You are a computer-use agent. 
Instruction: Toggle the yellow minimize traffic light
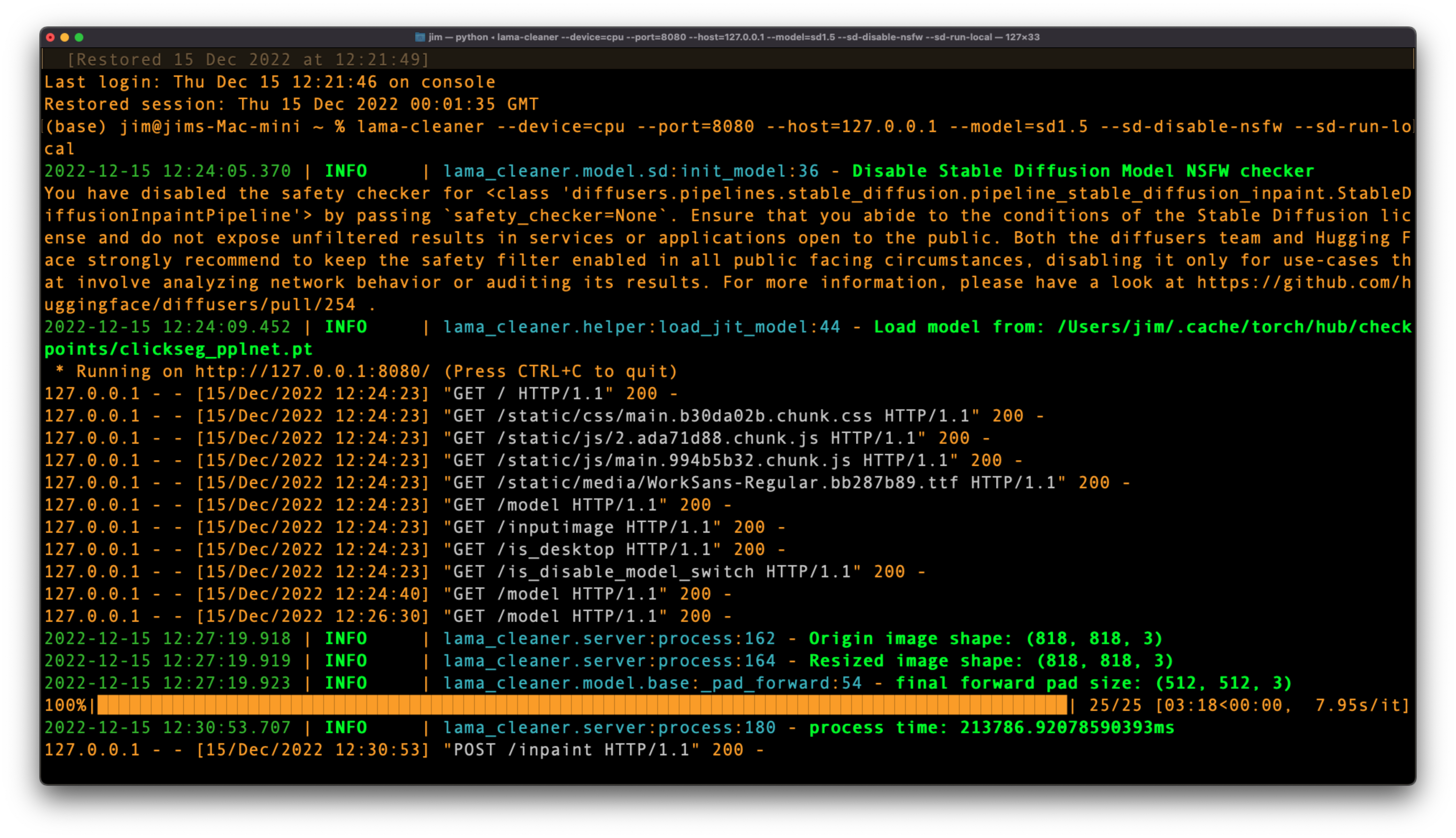tap(65, 37)
